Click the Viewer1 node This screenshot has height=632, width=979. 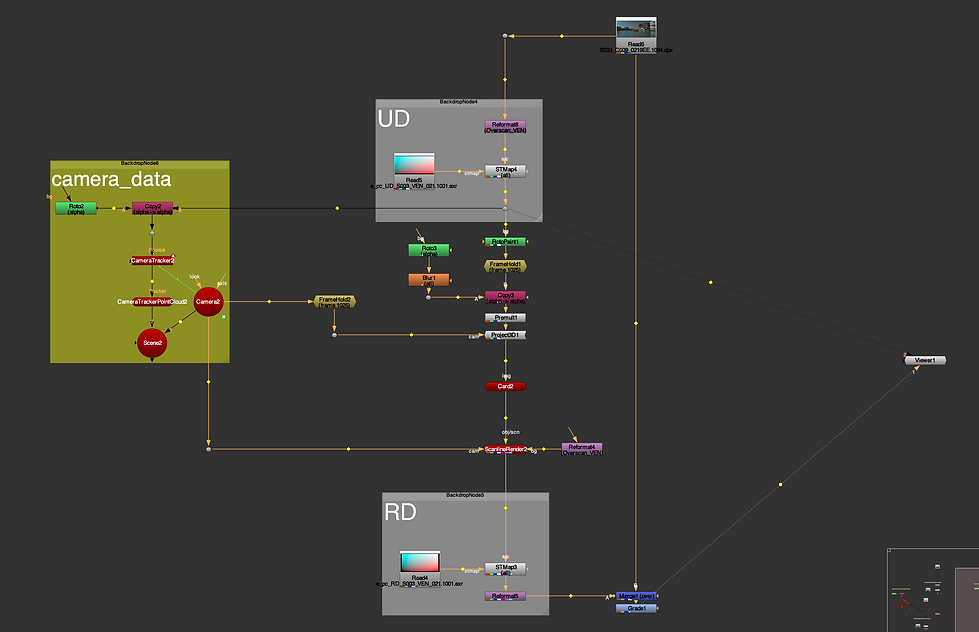925,360
